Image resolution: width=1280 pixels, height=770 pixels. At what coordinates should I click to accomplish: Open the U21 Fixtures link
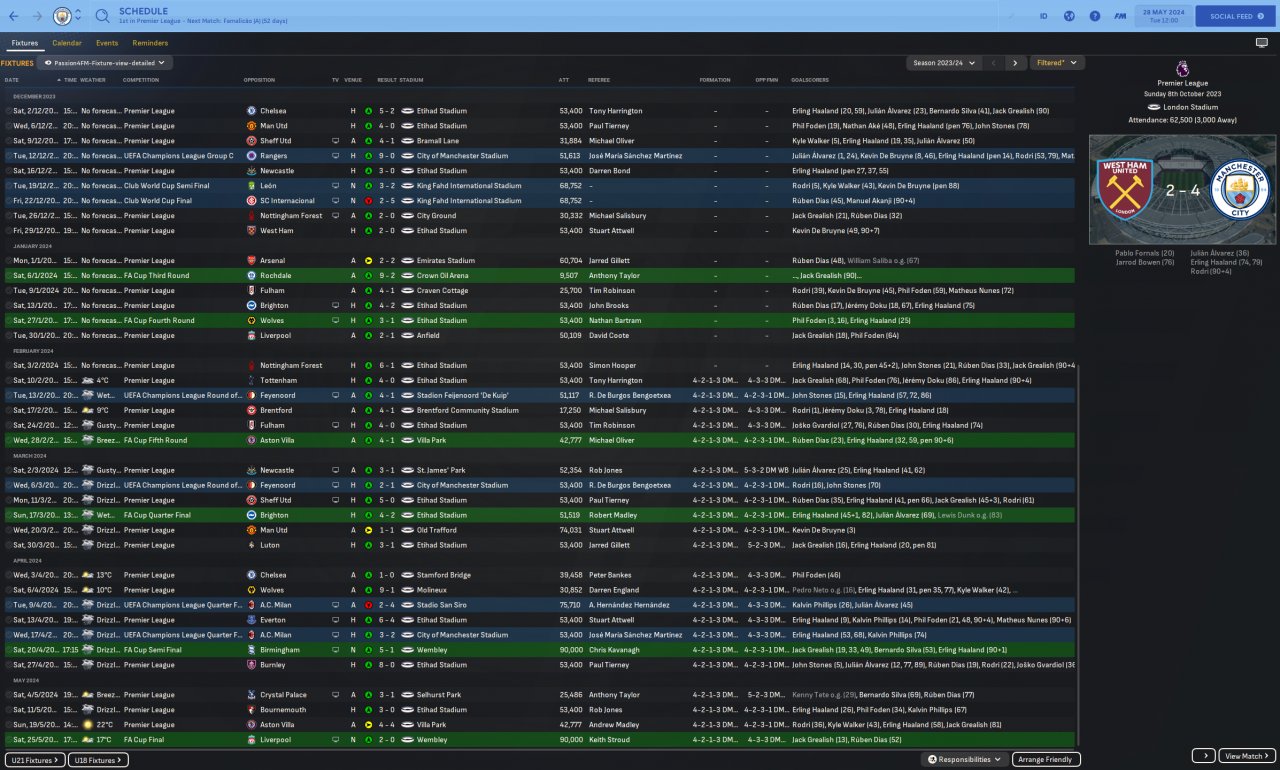35,760
